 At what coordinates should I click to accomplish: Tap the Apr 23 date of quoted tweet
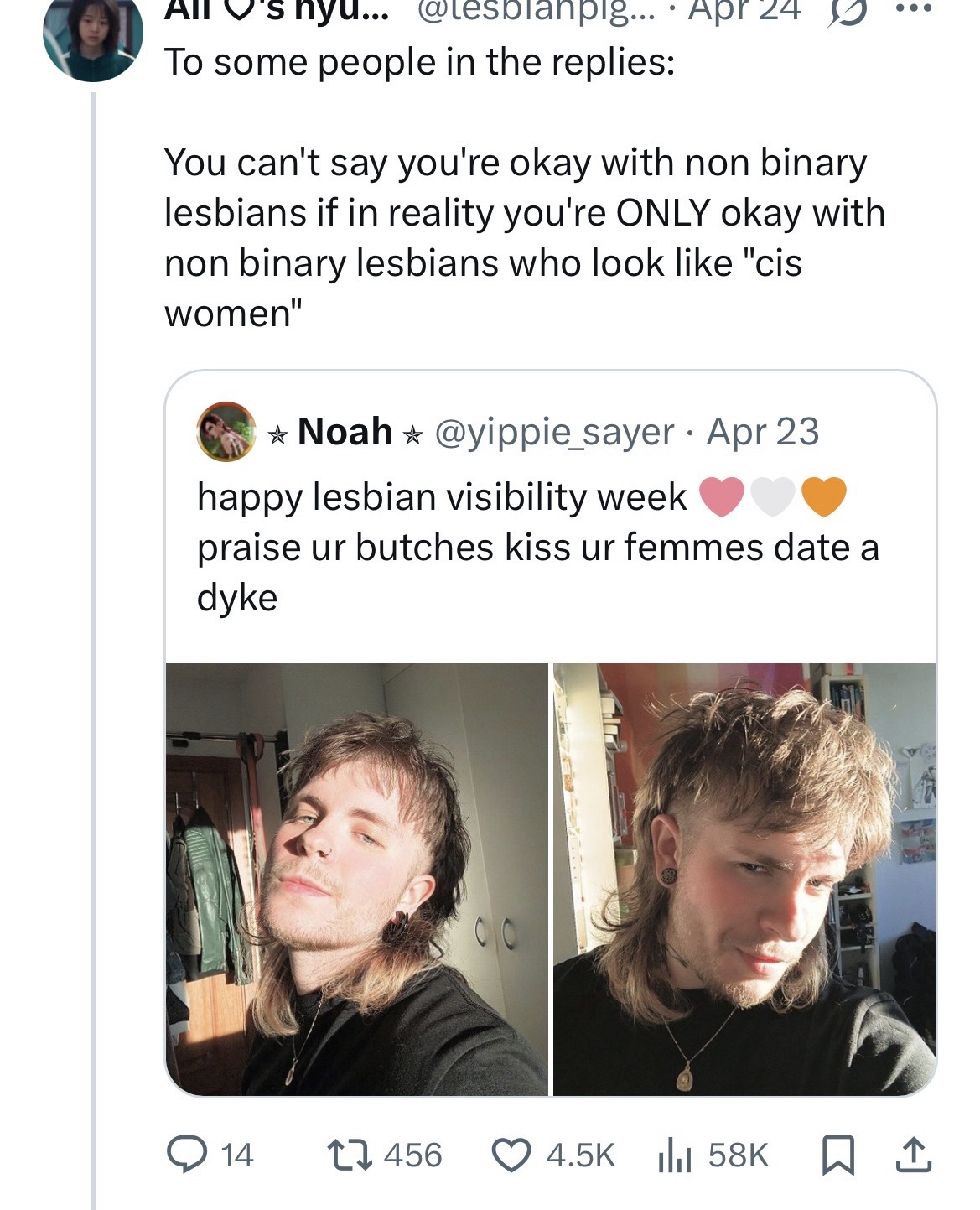tap(763, 432)
